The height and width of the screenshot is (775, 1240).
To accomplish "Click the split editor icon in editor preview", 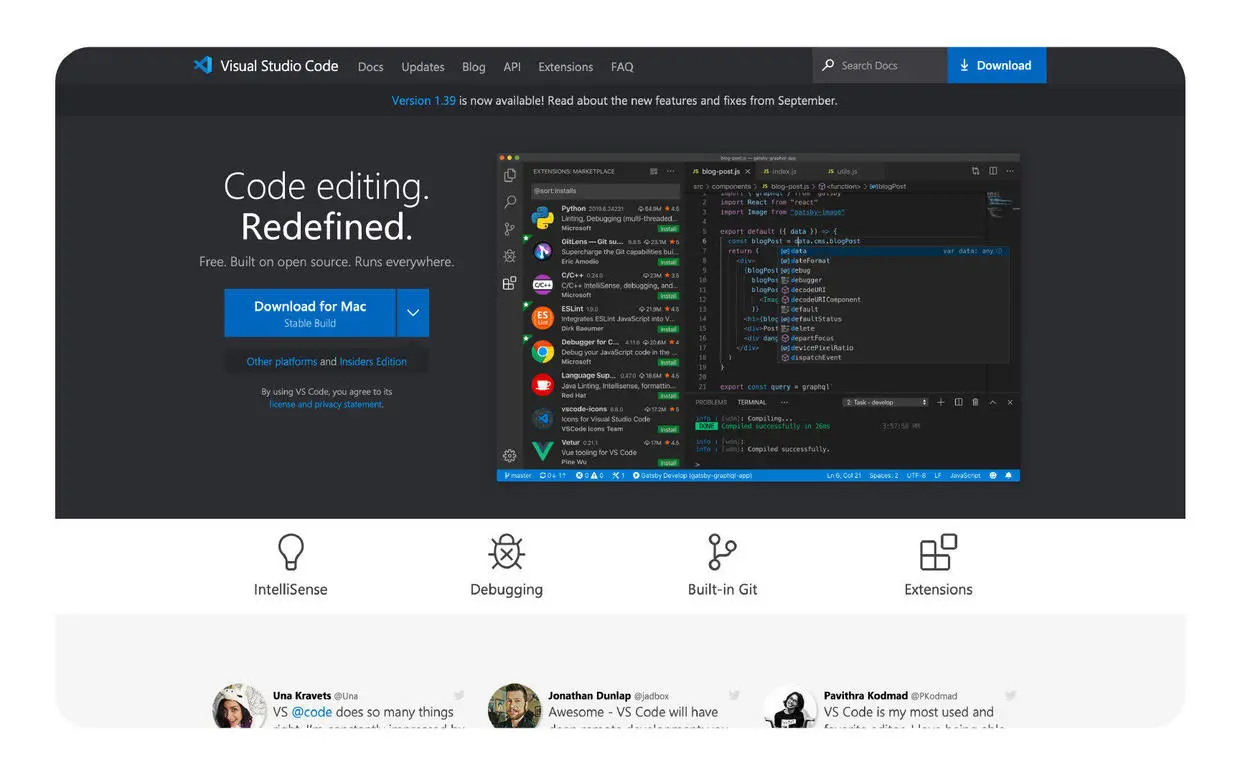I will point(993,171).
